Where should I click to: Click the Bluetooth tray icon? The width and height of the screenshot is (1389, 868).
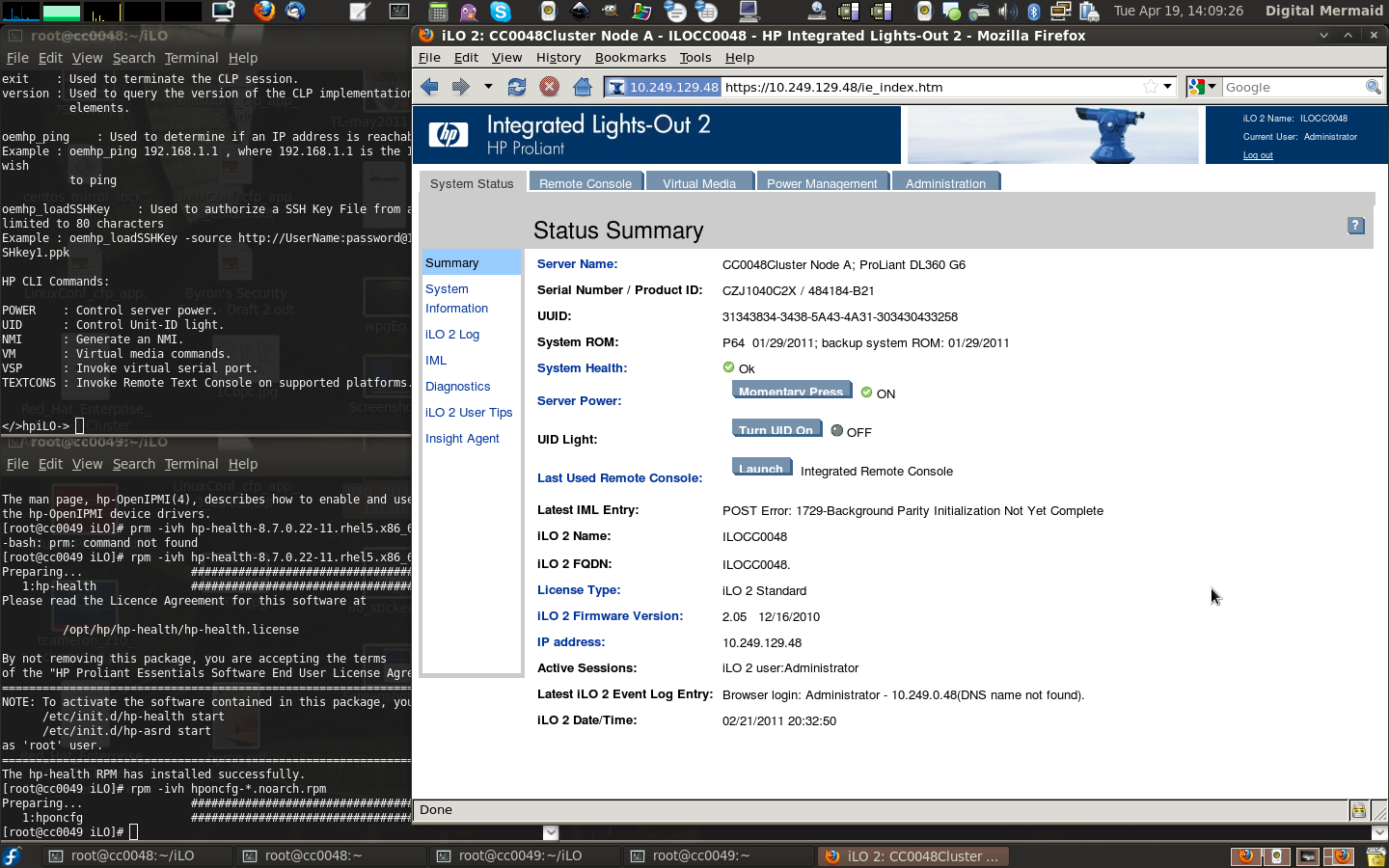1034,12
